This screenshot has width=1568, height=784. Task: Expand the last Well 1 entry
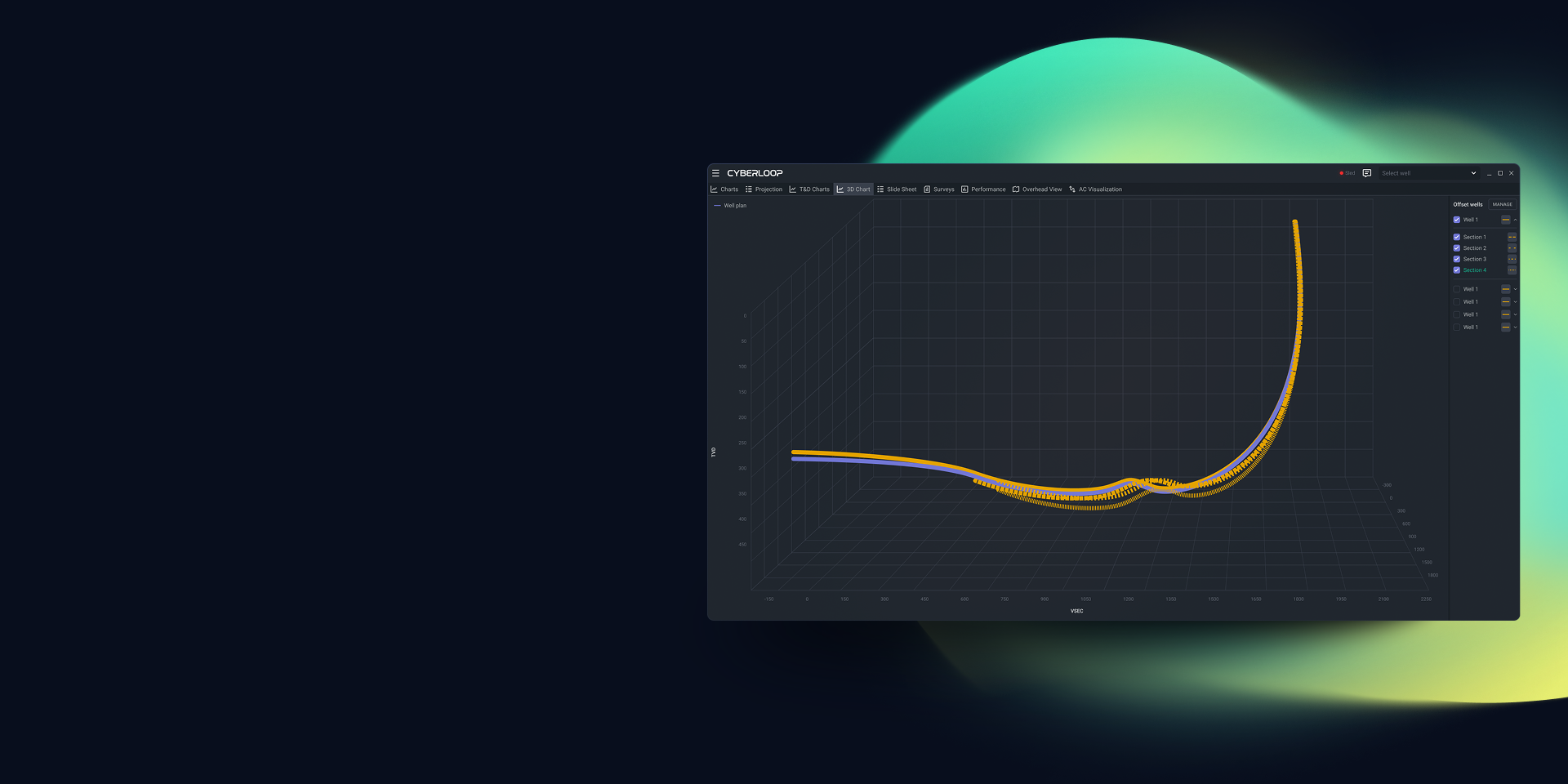[1515, 327]
